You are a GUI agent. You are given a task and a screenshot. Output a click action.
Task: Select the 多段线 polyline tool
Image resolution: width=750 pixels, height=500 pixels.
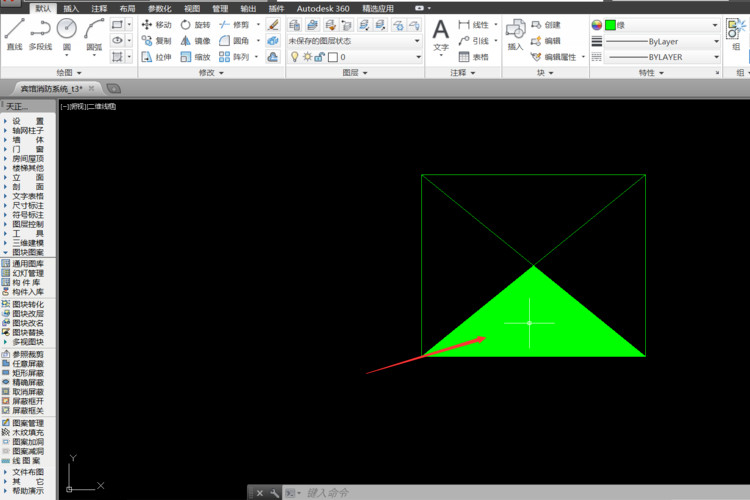point(40,34)
